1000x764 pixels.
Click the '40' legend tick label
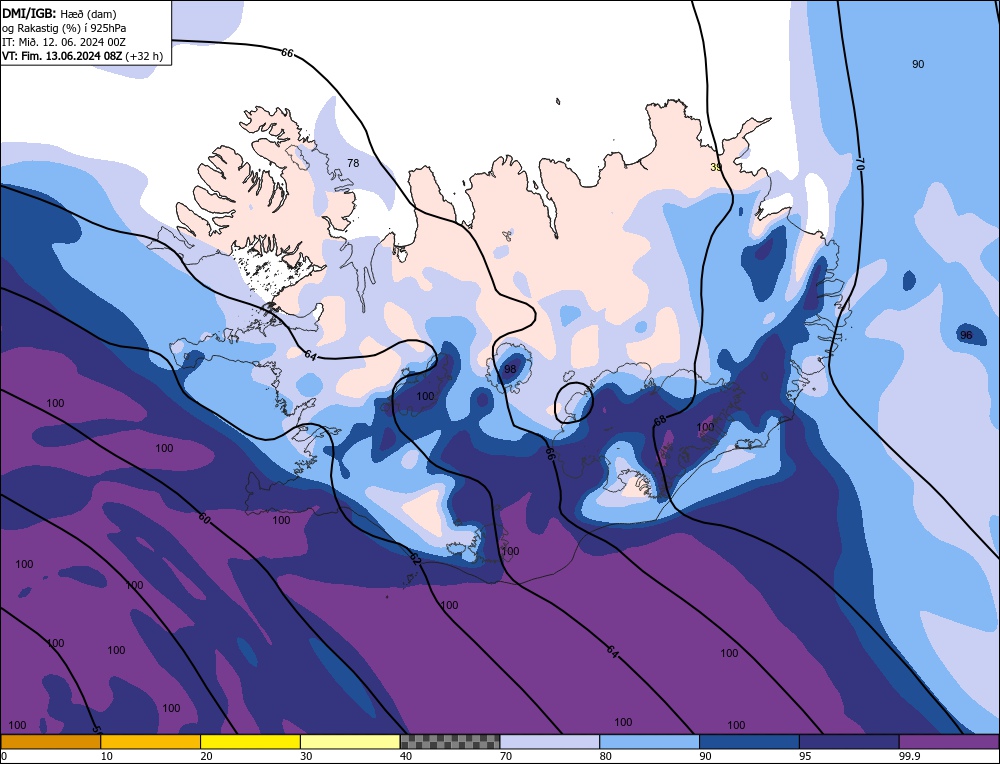point(406,756)
